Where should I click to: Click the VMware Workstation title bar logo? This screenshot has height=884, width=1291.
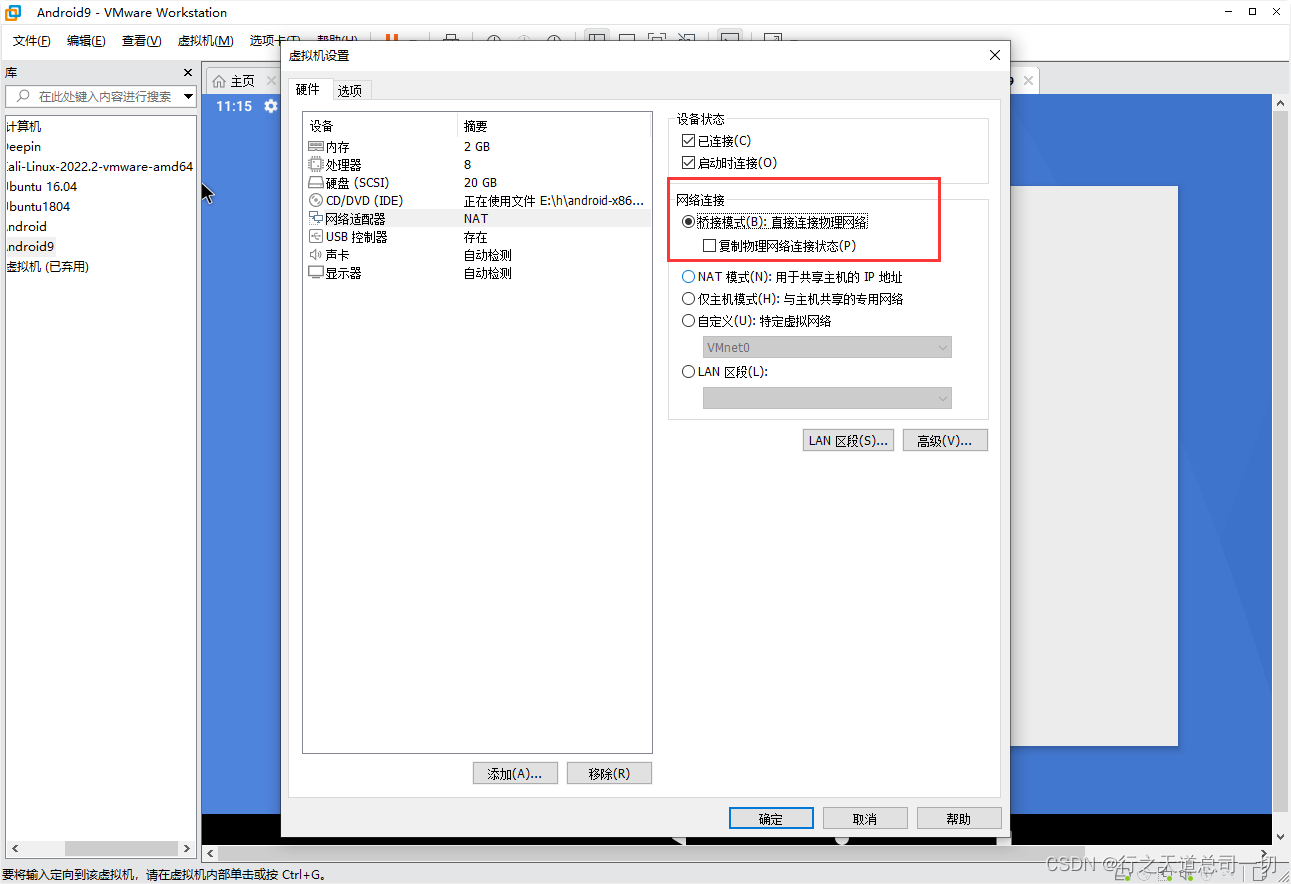point(14,13)
